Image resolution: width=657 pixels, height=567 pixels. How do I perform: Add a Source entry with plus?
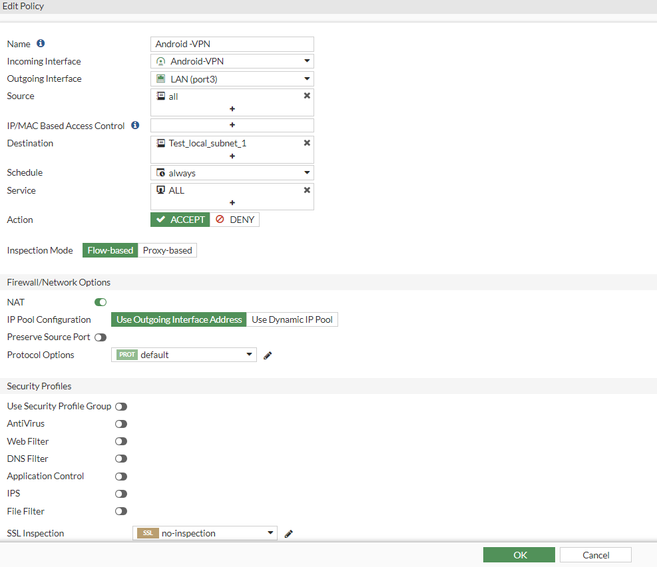point(232,109)
